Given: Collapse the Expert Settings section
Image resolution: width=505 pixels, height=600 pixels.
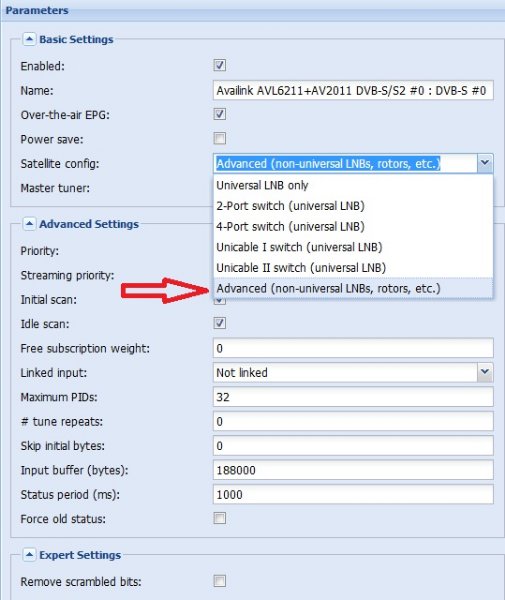Looking at the screenshot, I should pos(29,555).
